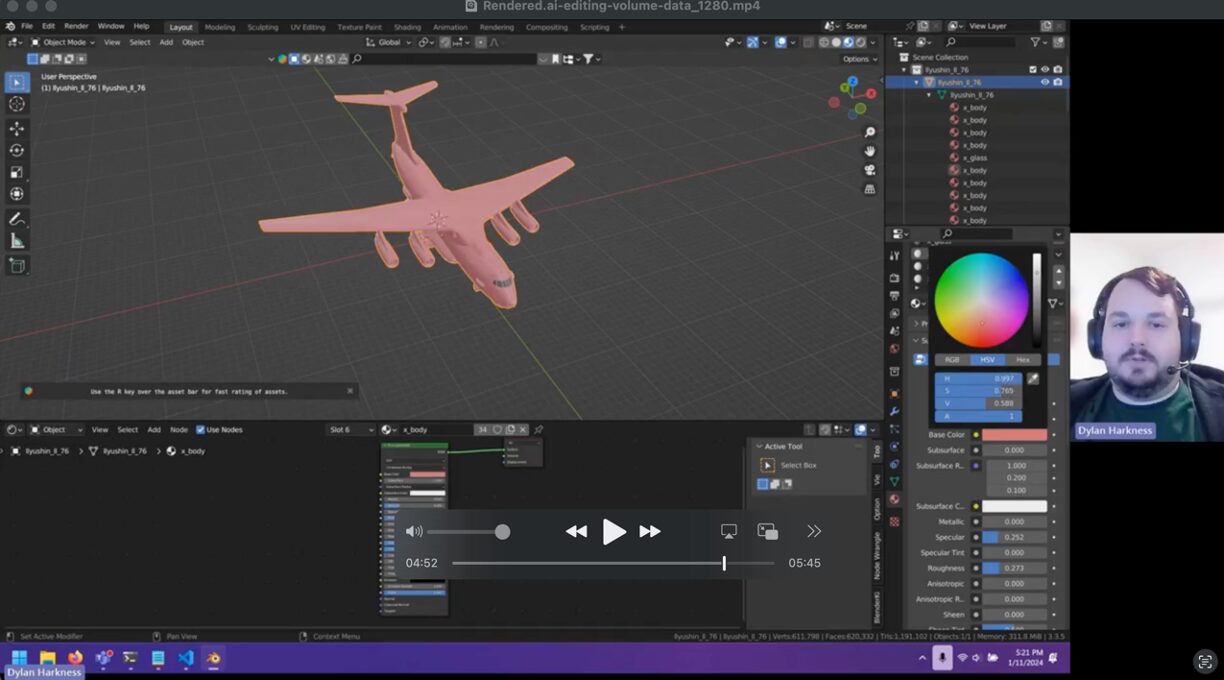1224x680 pixels.
Task: Toggle render camera icon of selected Ilyushin_Il_76 object
Action: [1058, 82]
